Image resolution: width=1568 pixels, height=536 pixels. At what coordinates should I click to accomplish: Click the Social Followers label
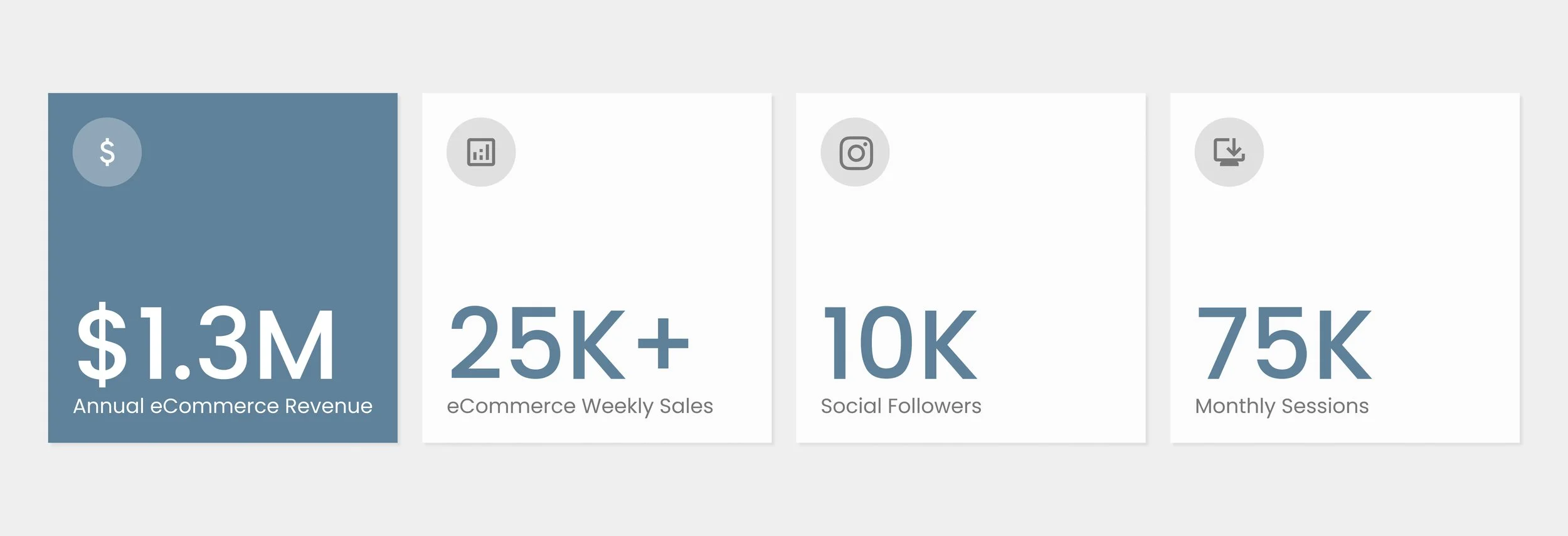click(901, 406)
